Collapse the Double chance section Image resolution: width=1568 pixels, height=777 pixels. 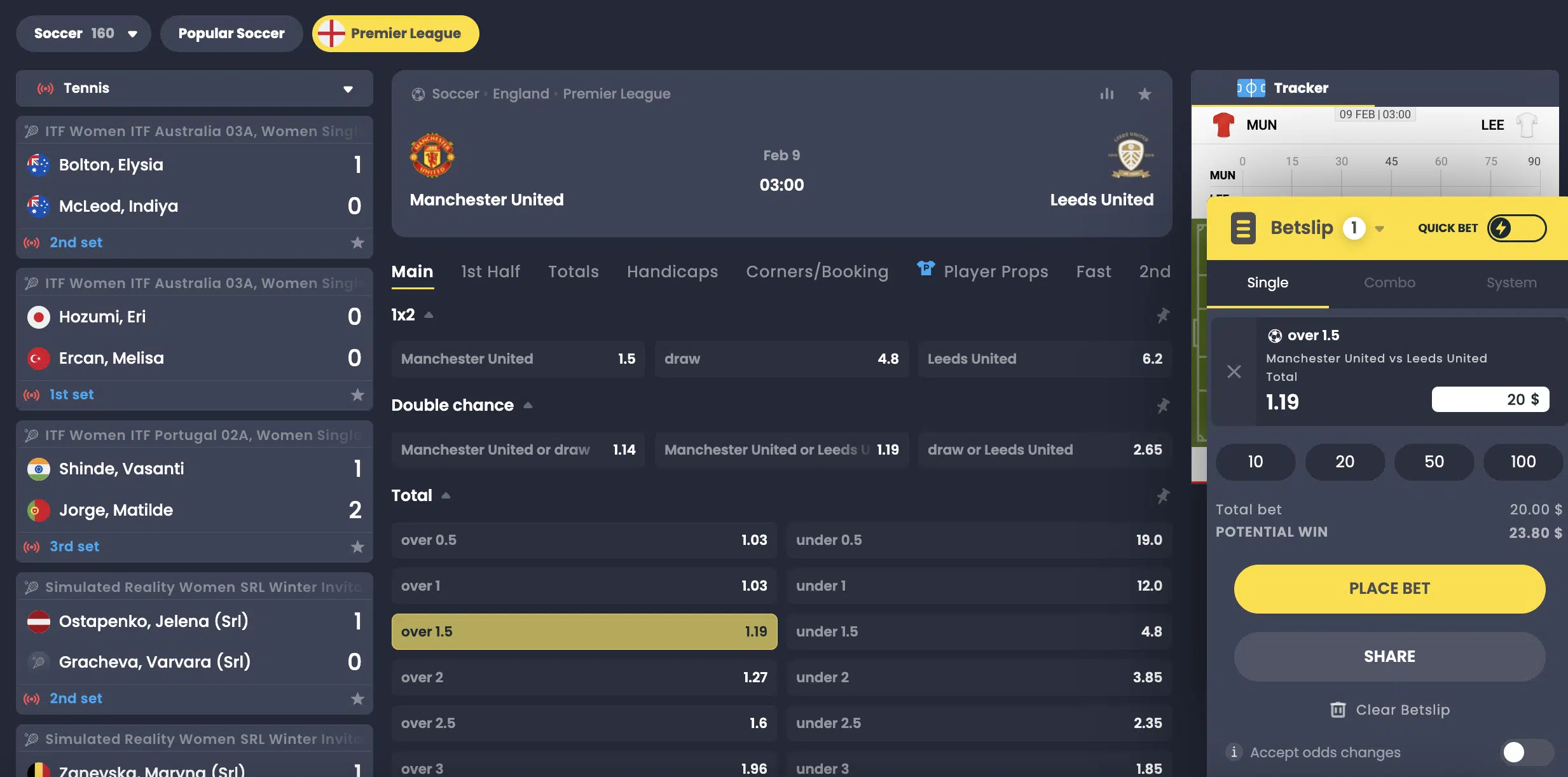tap(528, 406)
